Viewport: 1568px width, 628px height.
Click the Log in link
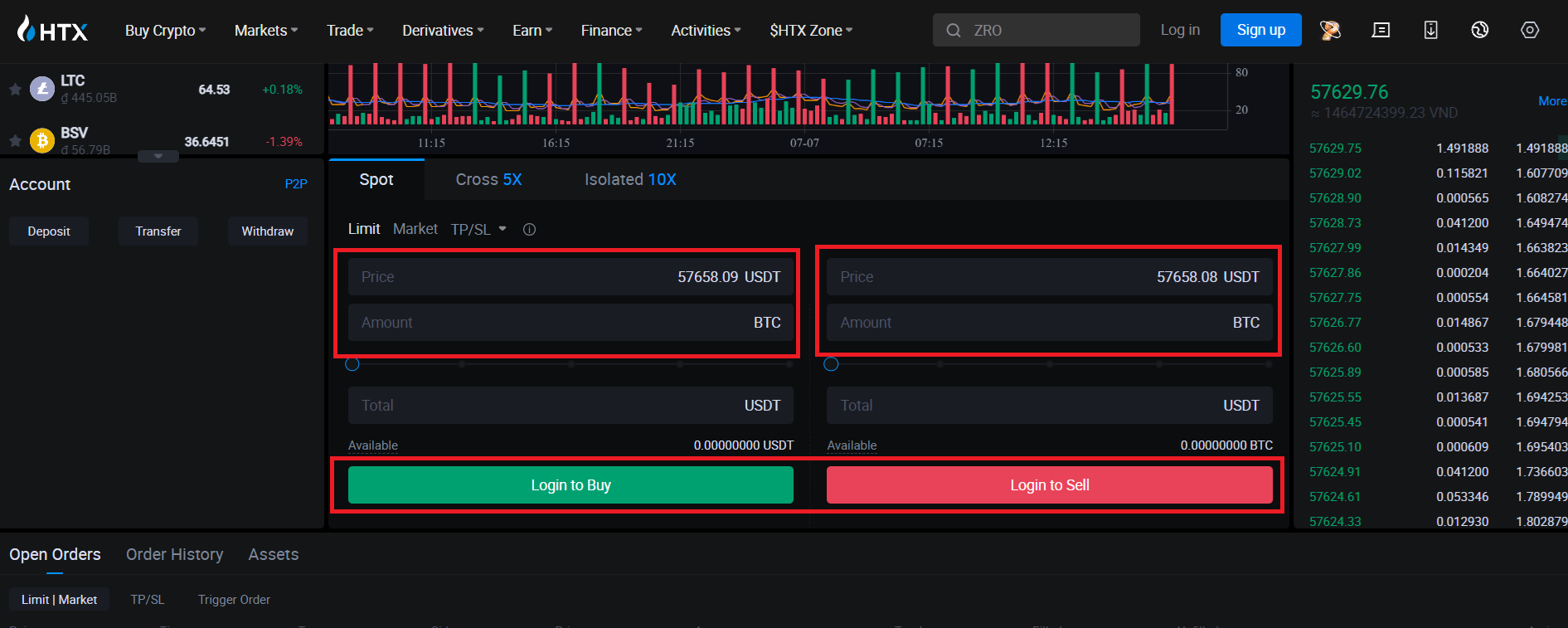pos(1180,30)
